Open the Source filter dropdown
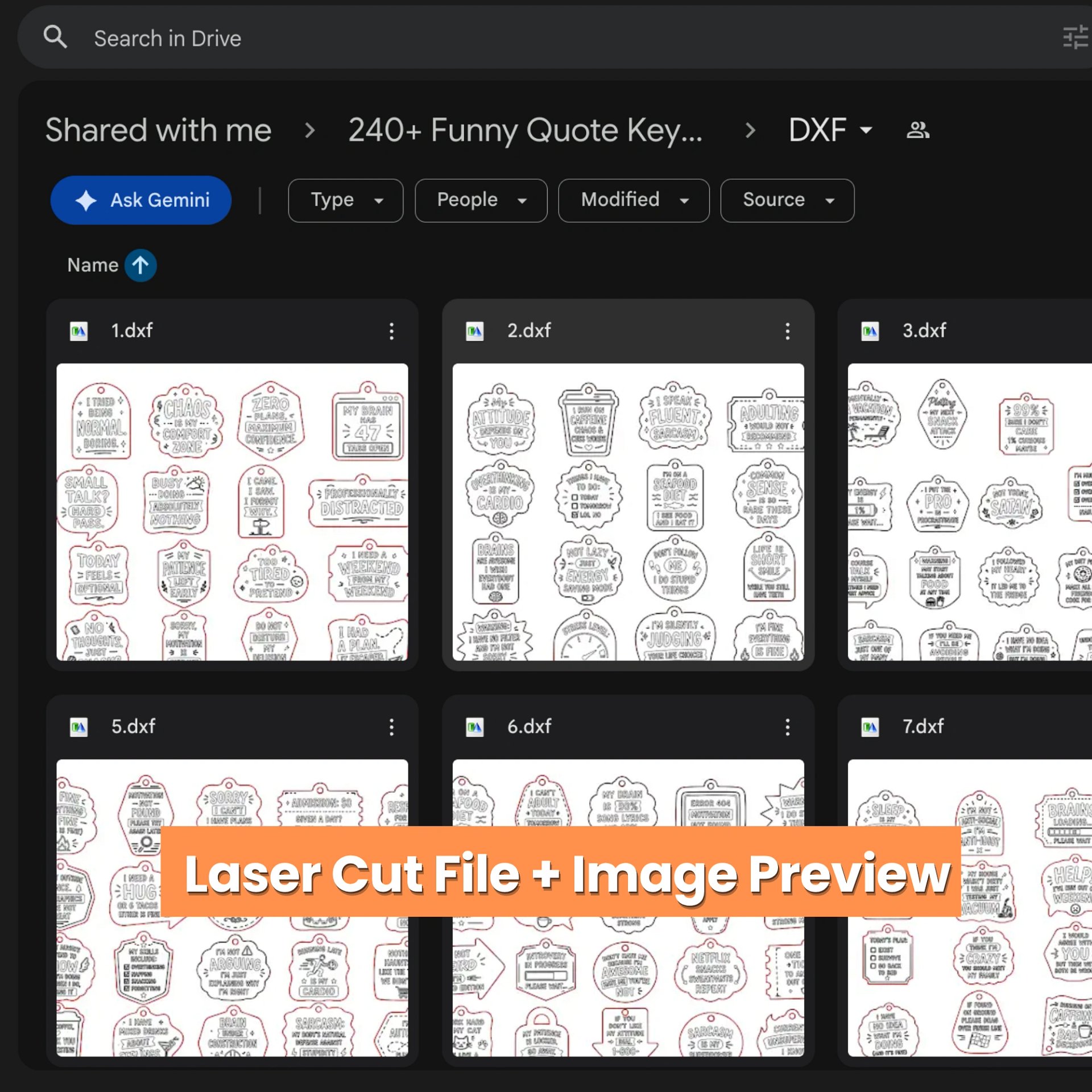 (787, 200)
